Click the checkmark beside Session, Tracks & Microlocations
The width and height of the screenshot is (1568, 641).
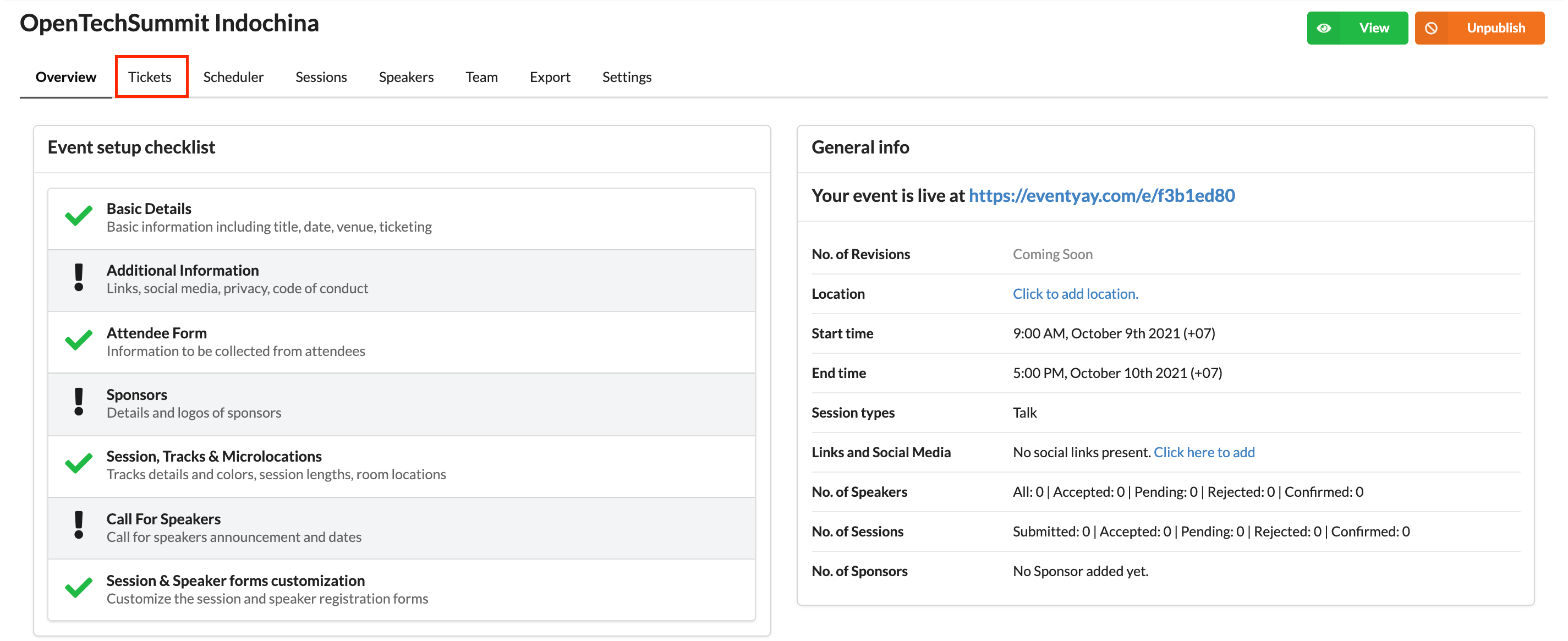coord(79,464)
